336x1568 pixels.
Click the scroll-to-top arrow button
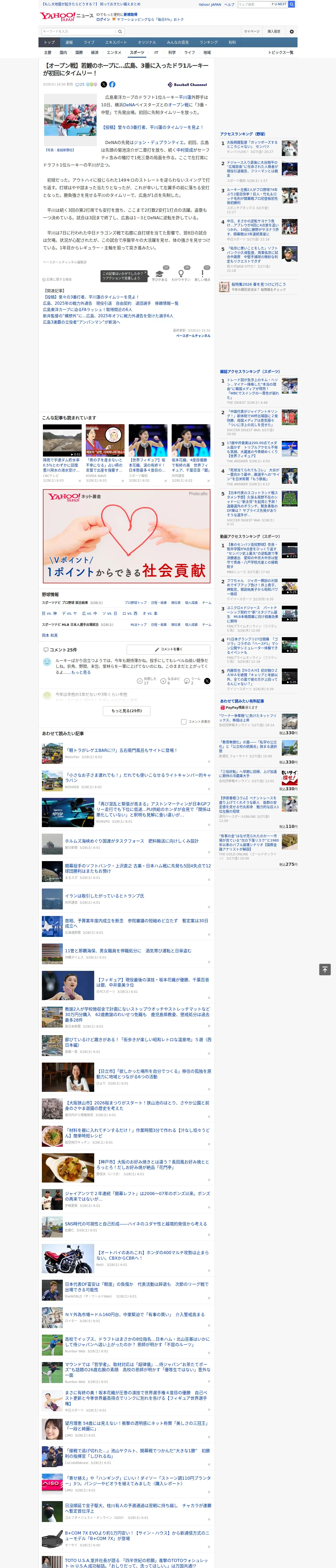(x=325, y=970)
